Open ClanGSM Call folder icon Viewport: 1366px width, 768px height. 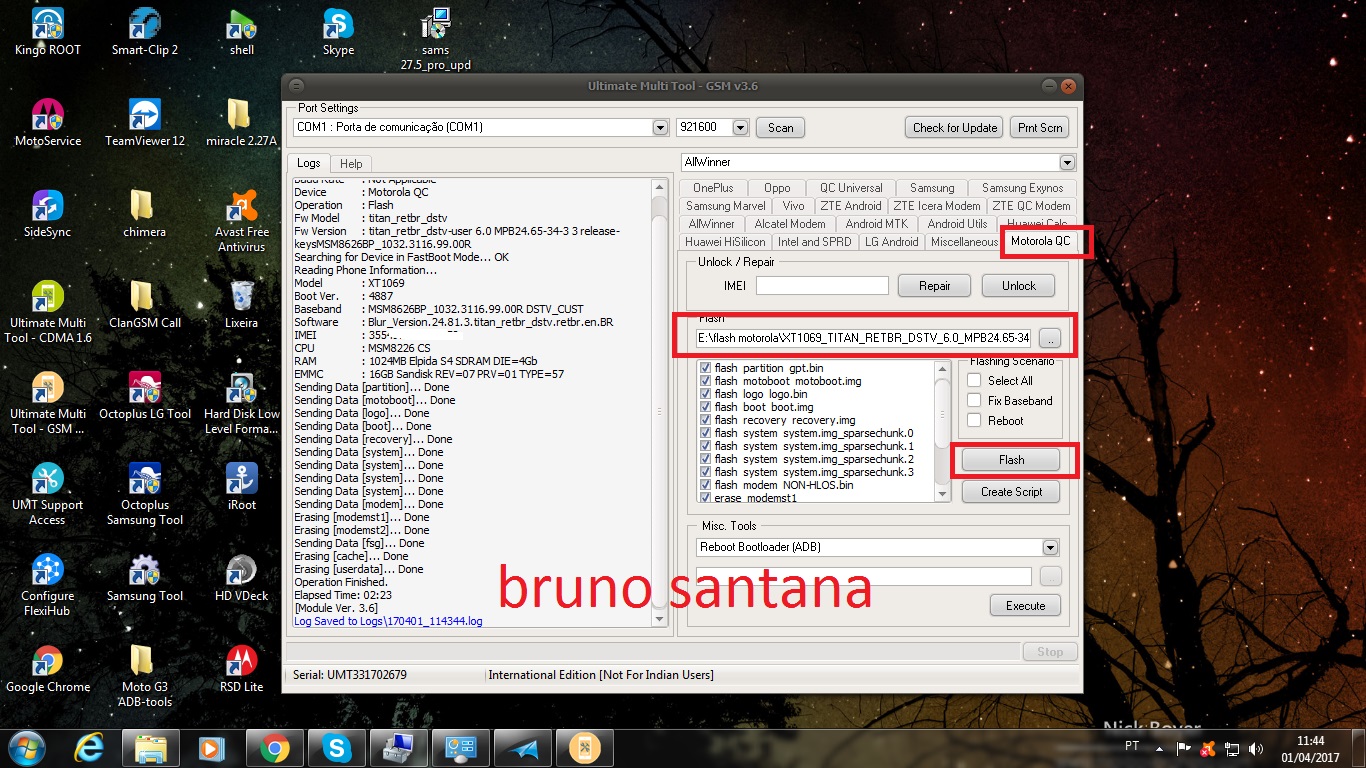tap(144, 304)
